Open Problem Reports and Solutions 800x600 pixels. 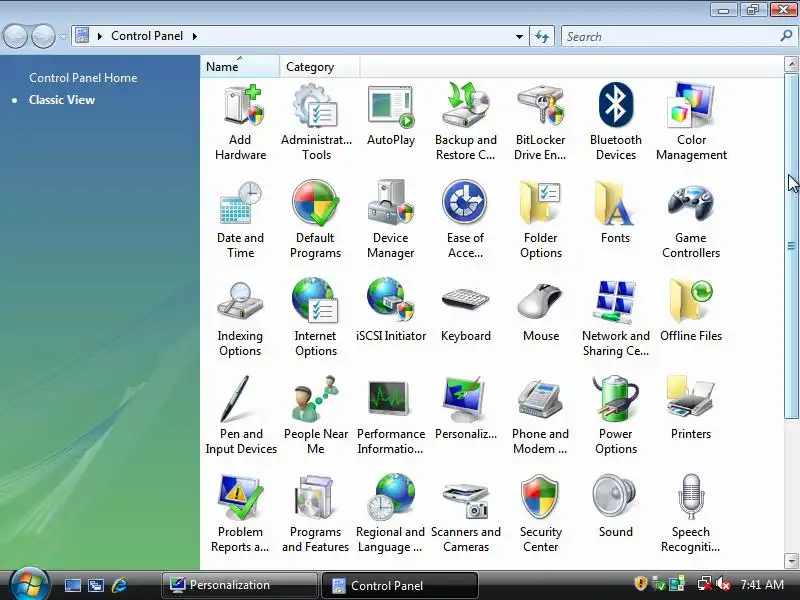coord(240,514)
